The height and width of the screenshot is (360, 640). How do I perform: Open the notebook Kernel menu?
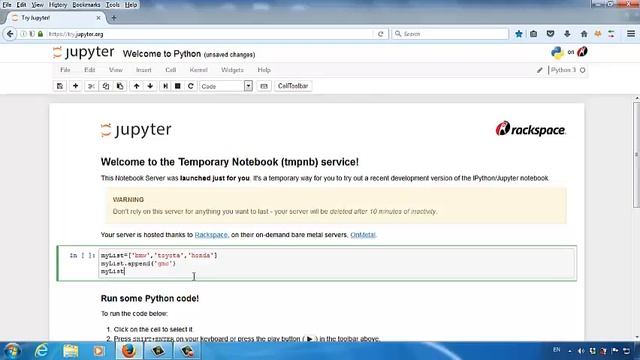click(199, 70)
